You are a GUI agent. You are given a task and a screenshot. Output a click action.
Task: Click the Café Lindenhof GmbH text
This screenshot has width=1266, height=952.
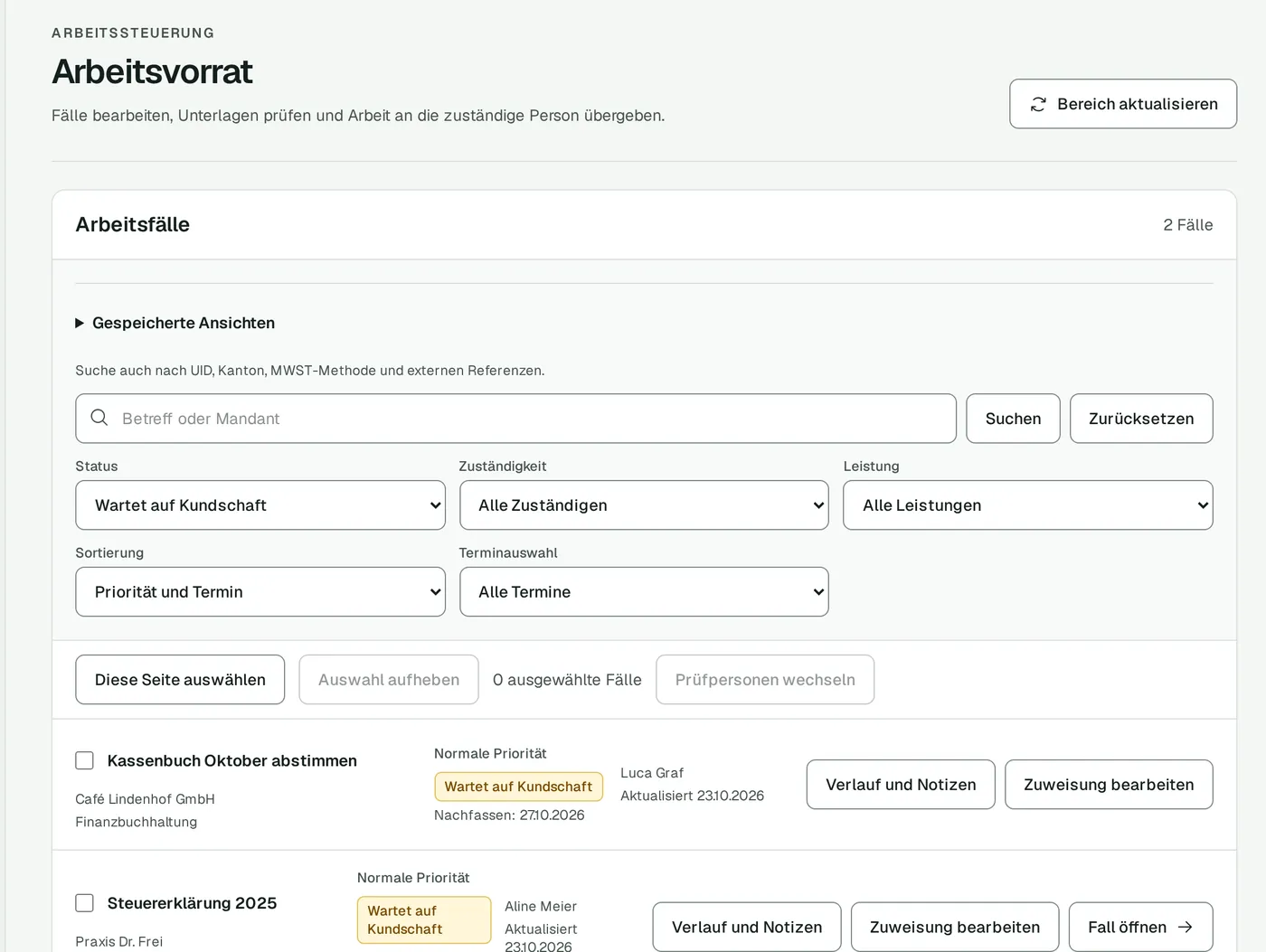coord(145,799)
